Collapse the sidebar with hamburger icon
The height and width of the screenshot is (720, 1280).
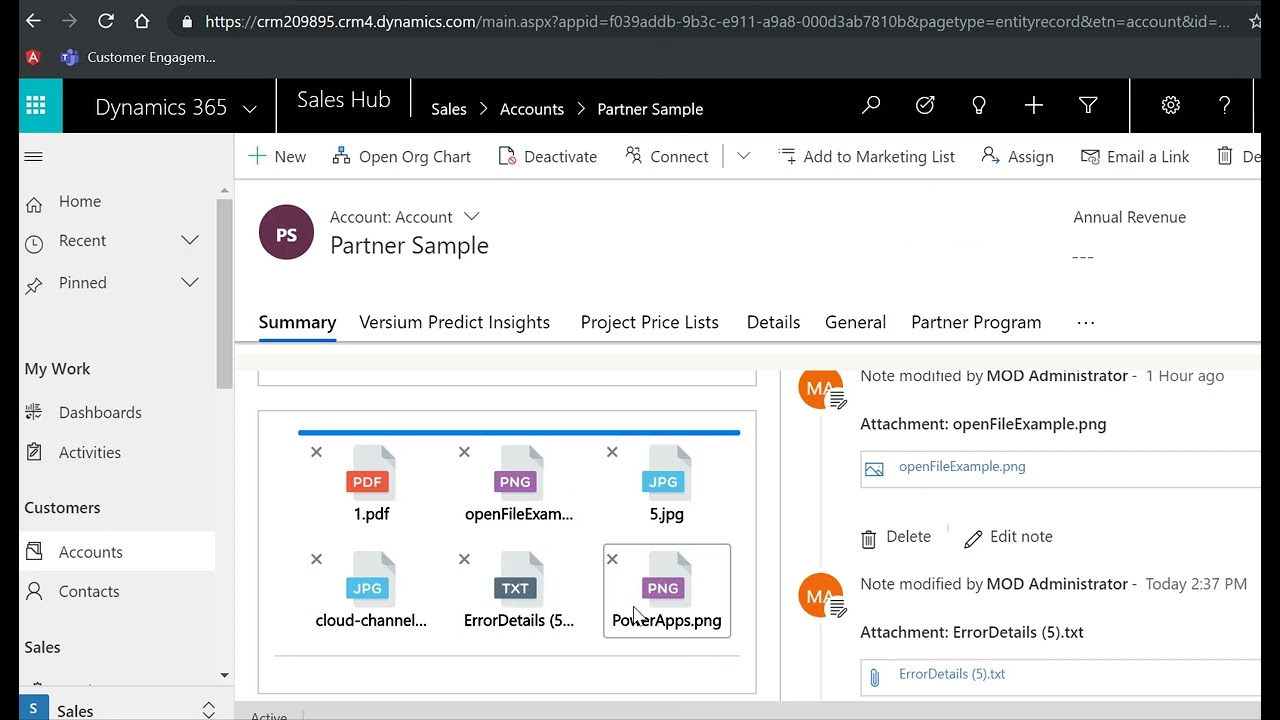click(34, 157)
